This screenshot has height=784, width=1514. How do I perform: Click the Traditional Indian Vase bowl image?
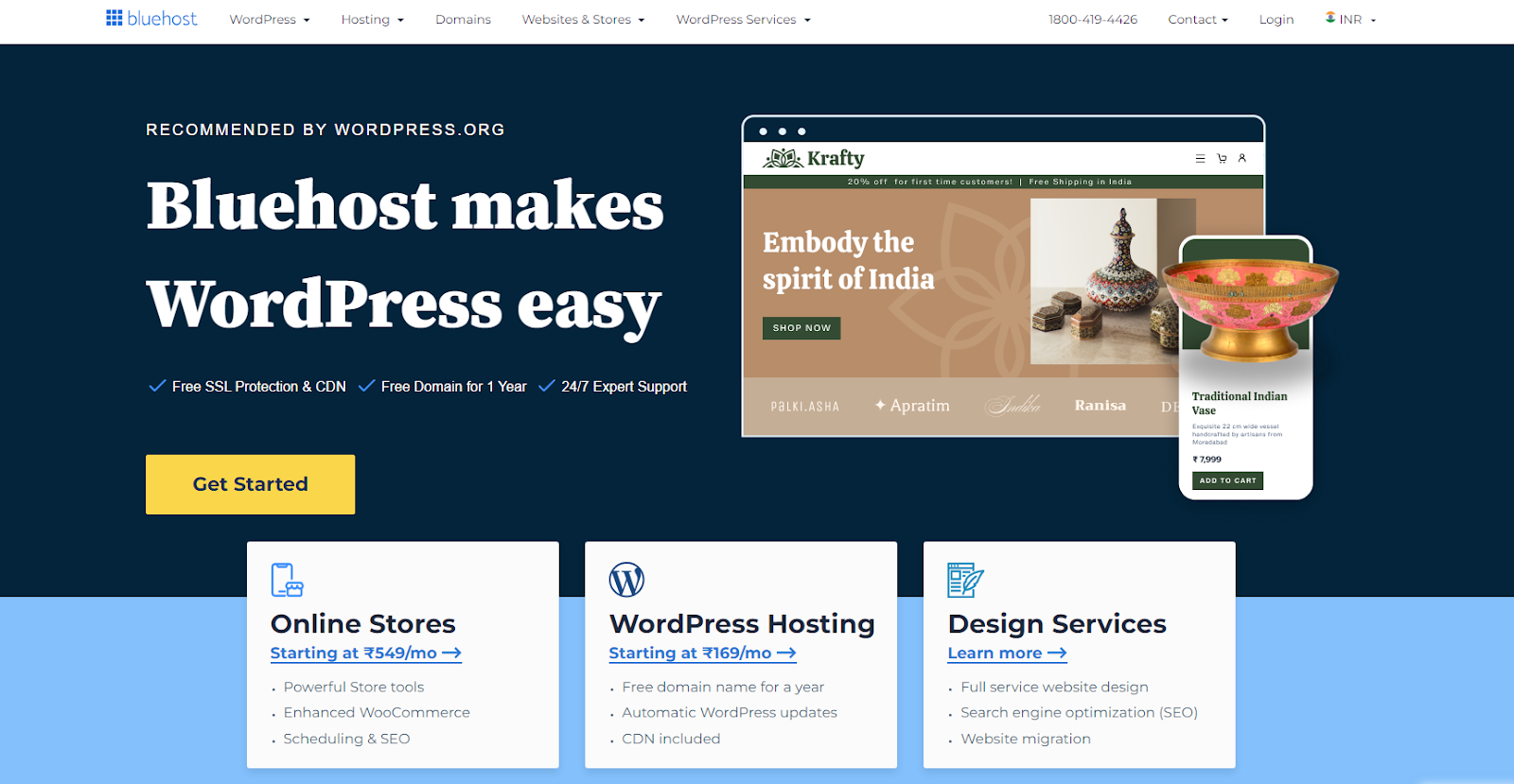tap(1250, 308)
